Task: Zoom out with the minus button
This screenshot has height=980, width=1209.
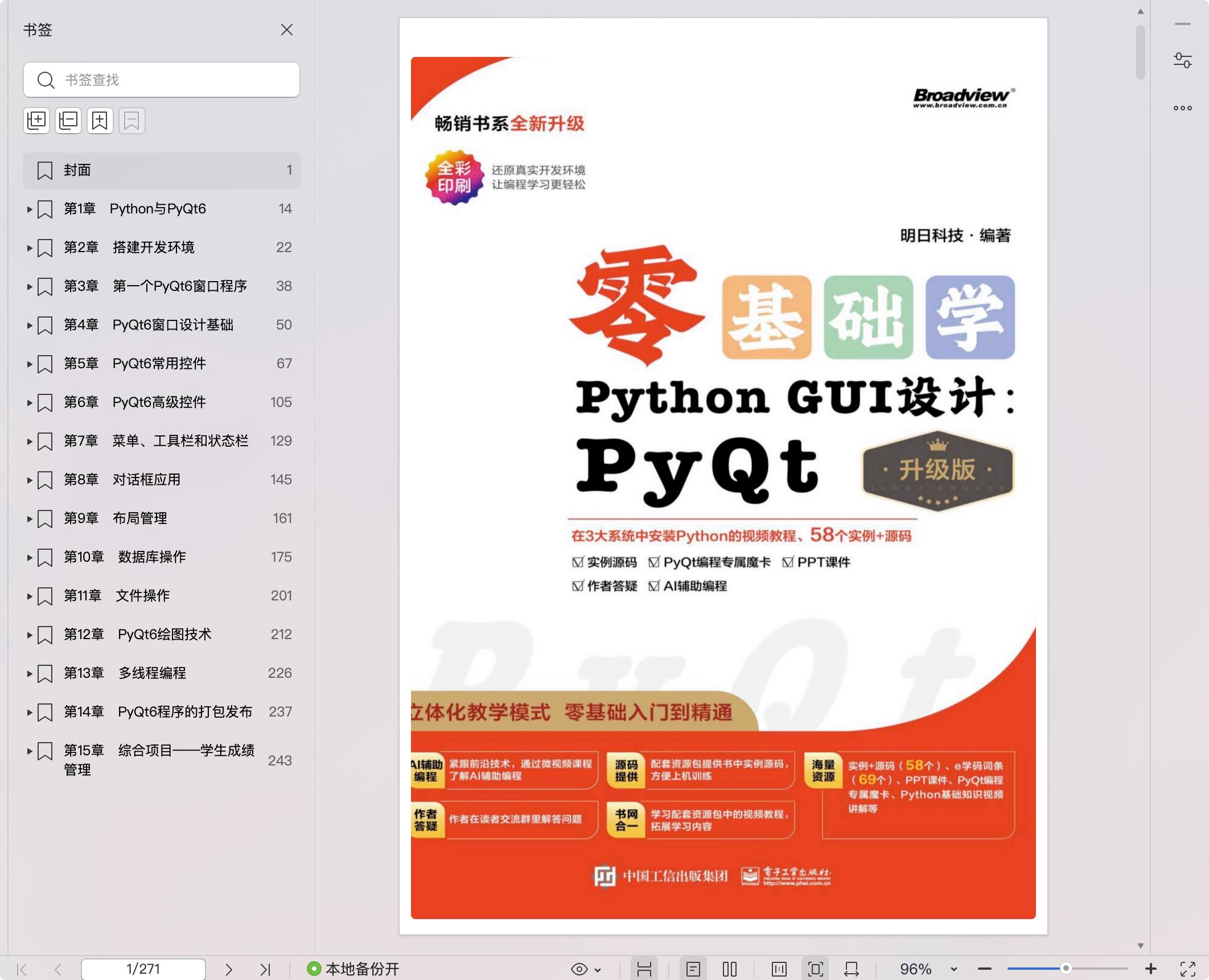Action: click(985, 969)
